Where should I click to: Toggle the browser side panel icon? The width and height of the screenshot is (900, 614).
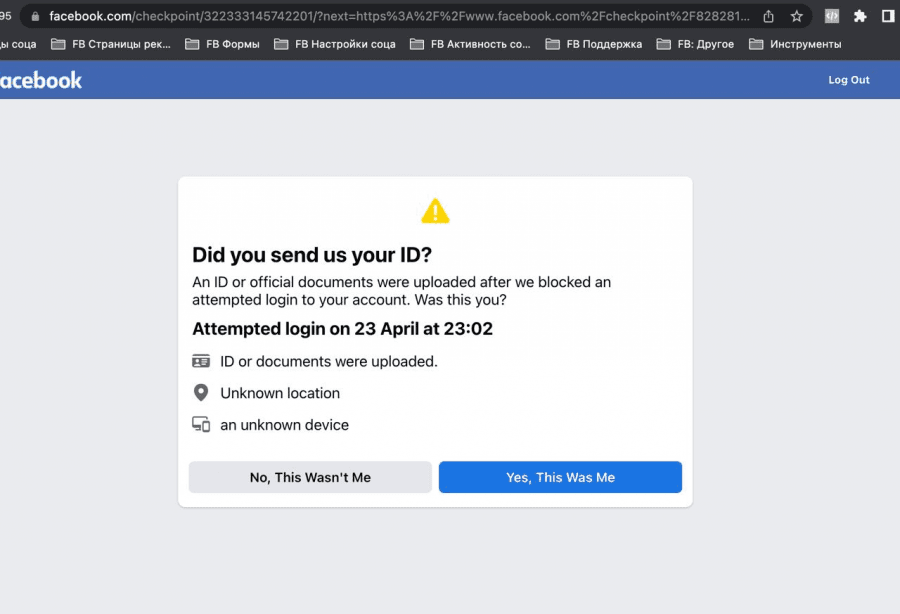pyautogui.click(x=888, y=16)
